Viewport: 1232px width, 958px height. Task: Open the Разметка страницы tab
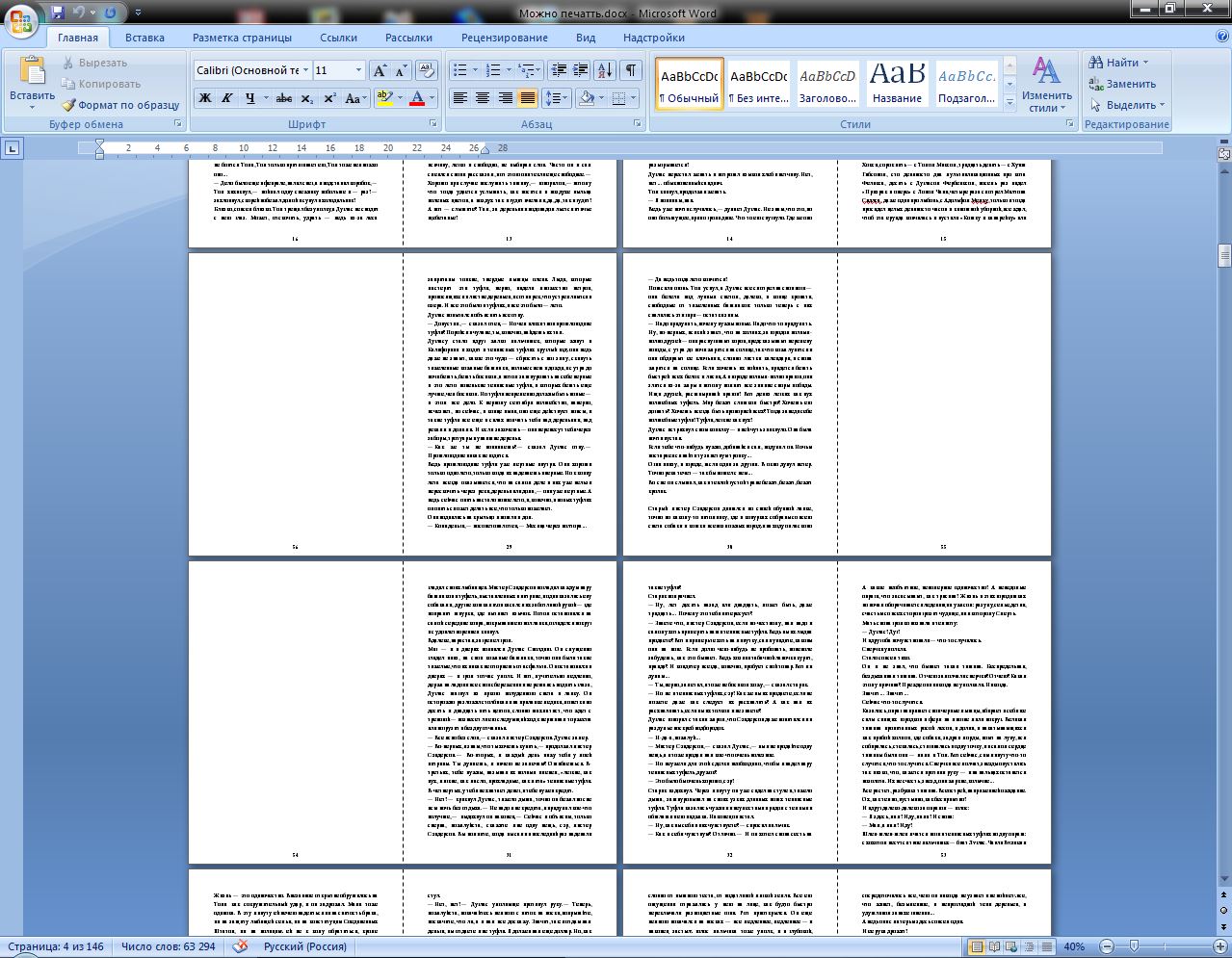pyautogui.click(x=242, y=38)
